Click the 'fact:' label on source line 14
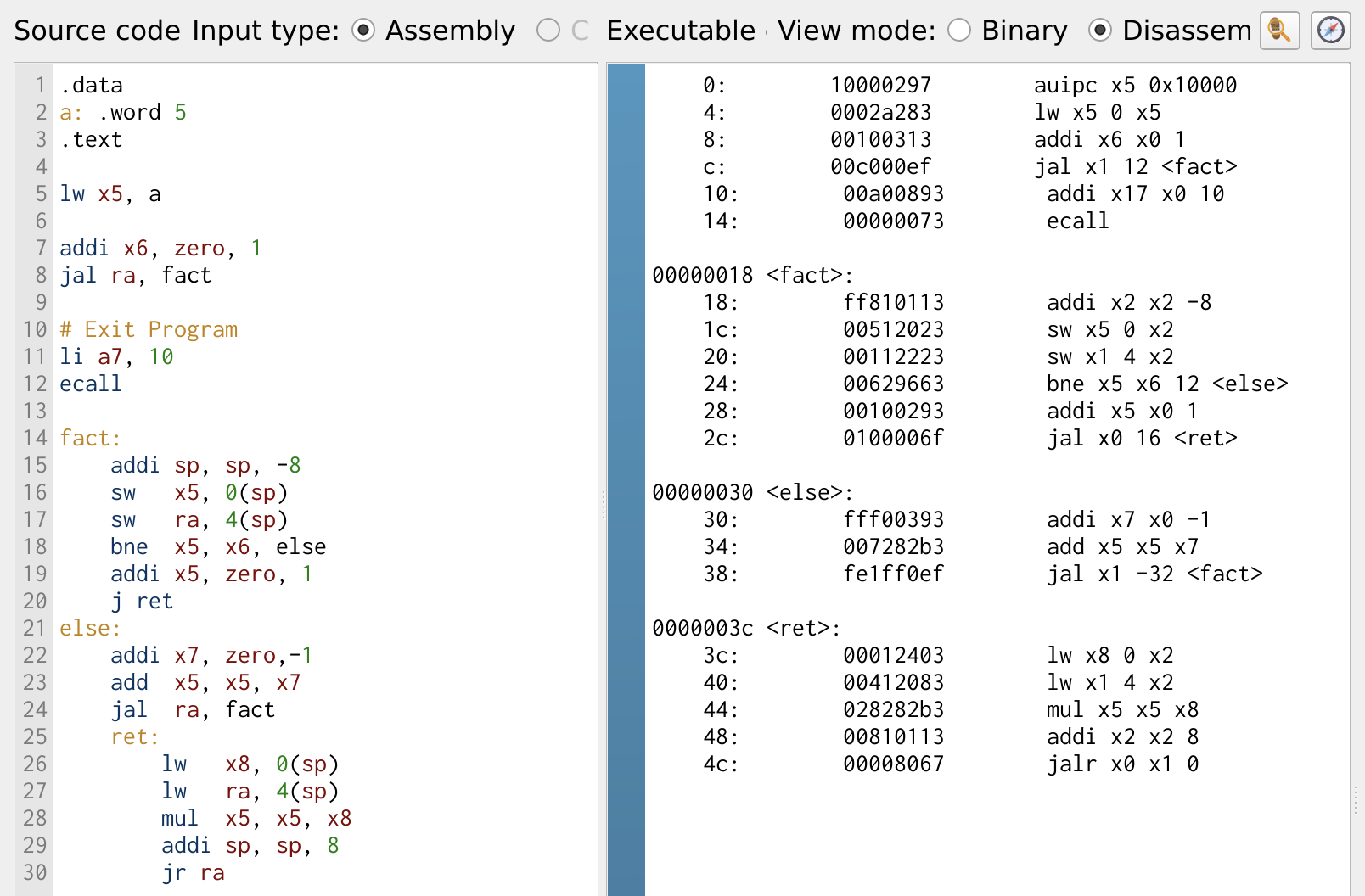 90,438
